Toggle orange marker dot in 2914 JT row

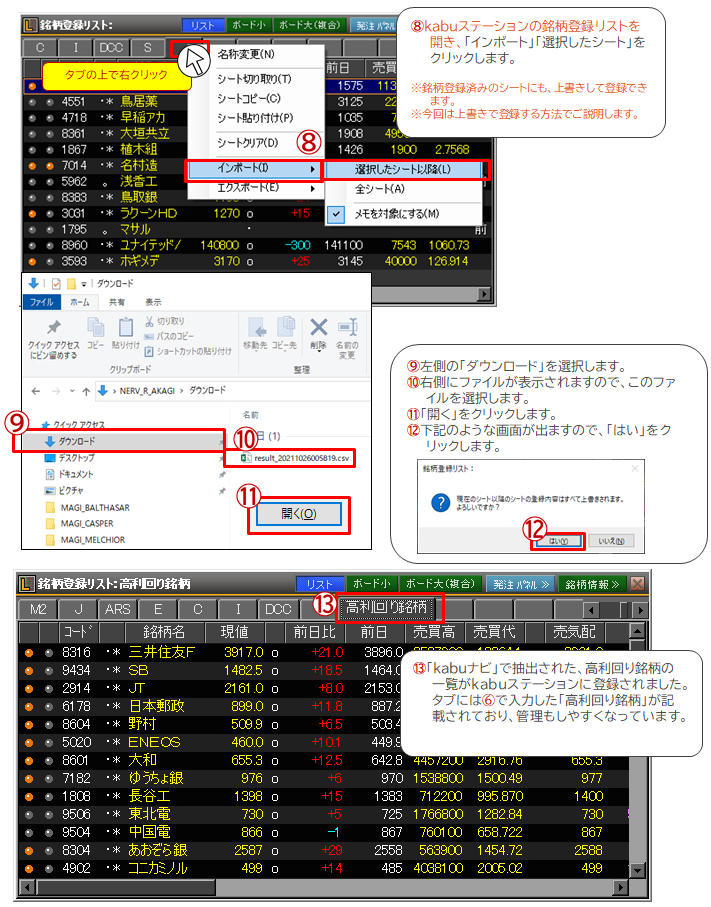[x=28, y=688]
